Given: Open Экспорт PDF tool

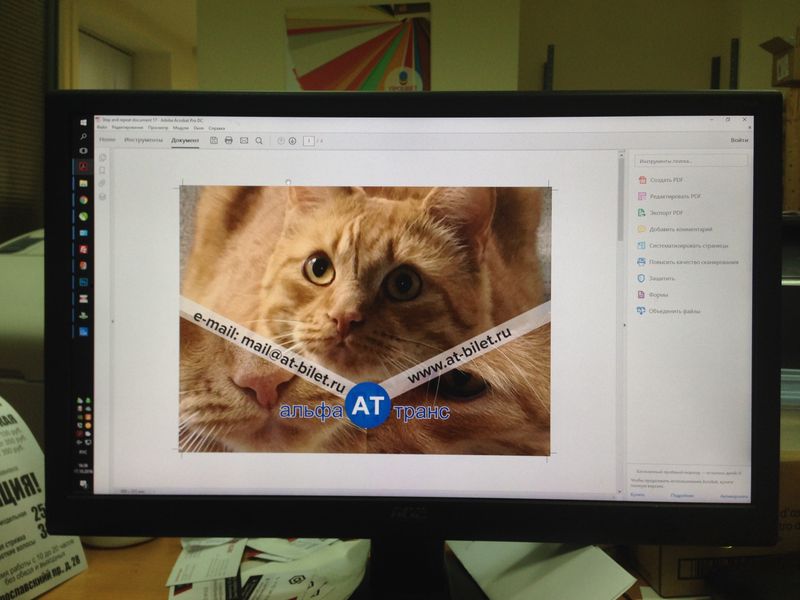Looking at the screenshot, I should coord(666,213).
